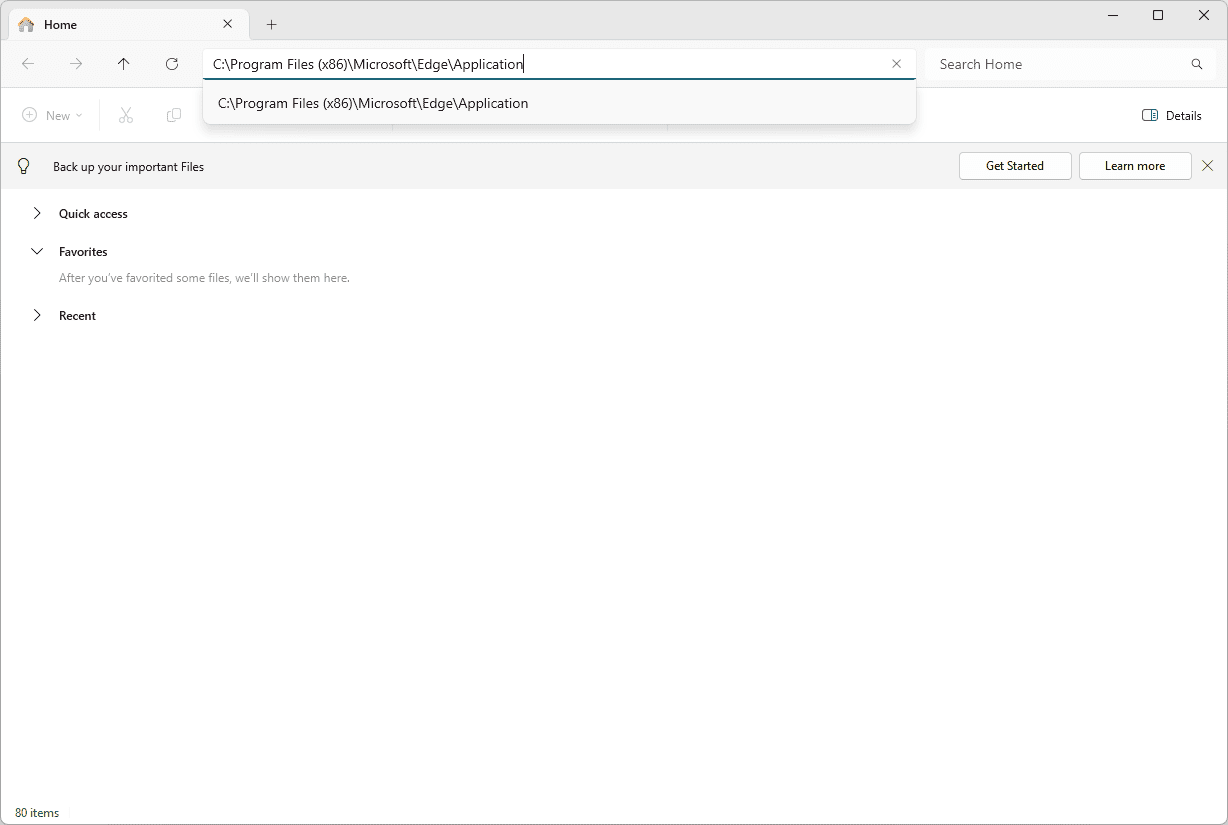The width and height of the screenshot is (1228, 825).
Task: Open the Learn more link
Action: click(1134, 166)
